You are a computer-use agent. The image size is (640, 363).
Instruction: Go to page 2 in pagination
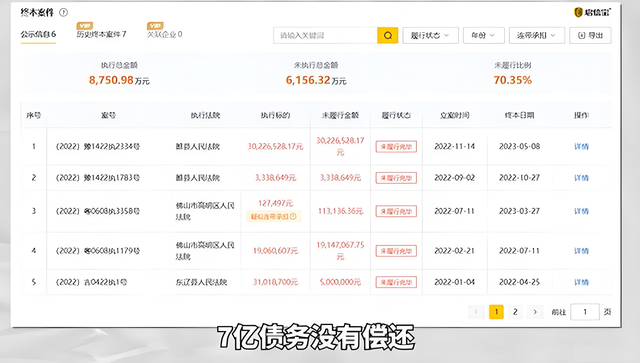pos(515,312)
